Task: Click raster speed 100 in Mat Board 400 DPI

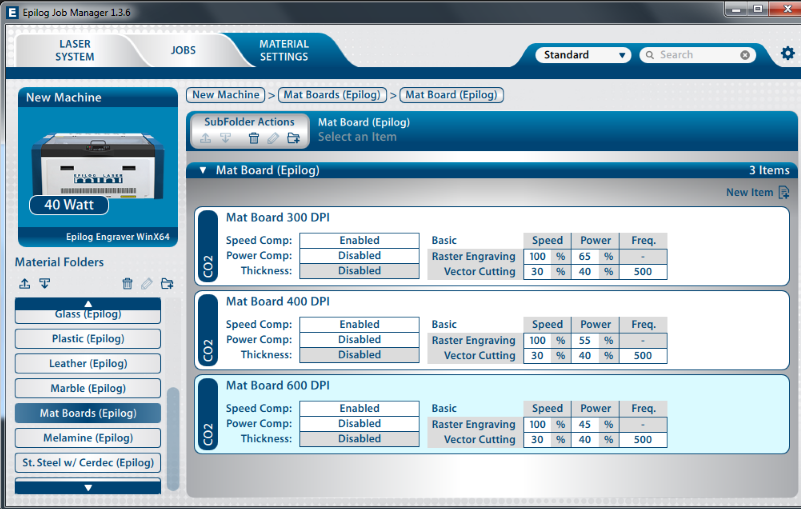Action: coord(537,340)
